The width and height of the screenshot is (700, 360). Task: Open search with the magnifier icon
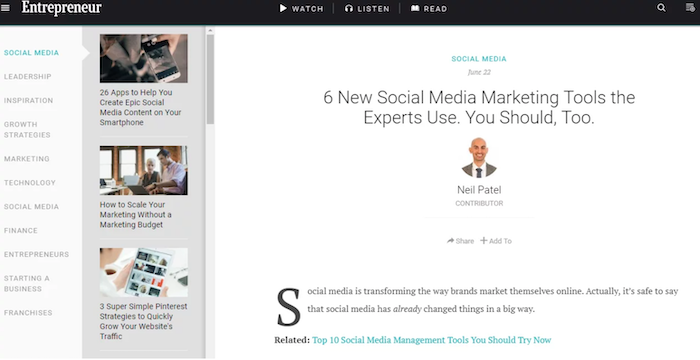click(x=661, y=8)
